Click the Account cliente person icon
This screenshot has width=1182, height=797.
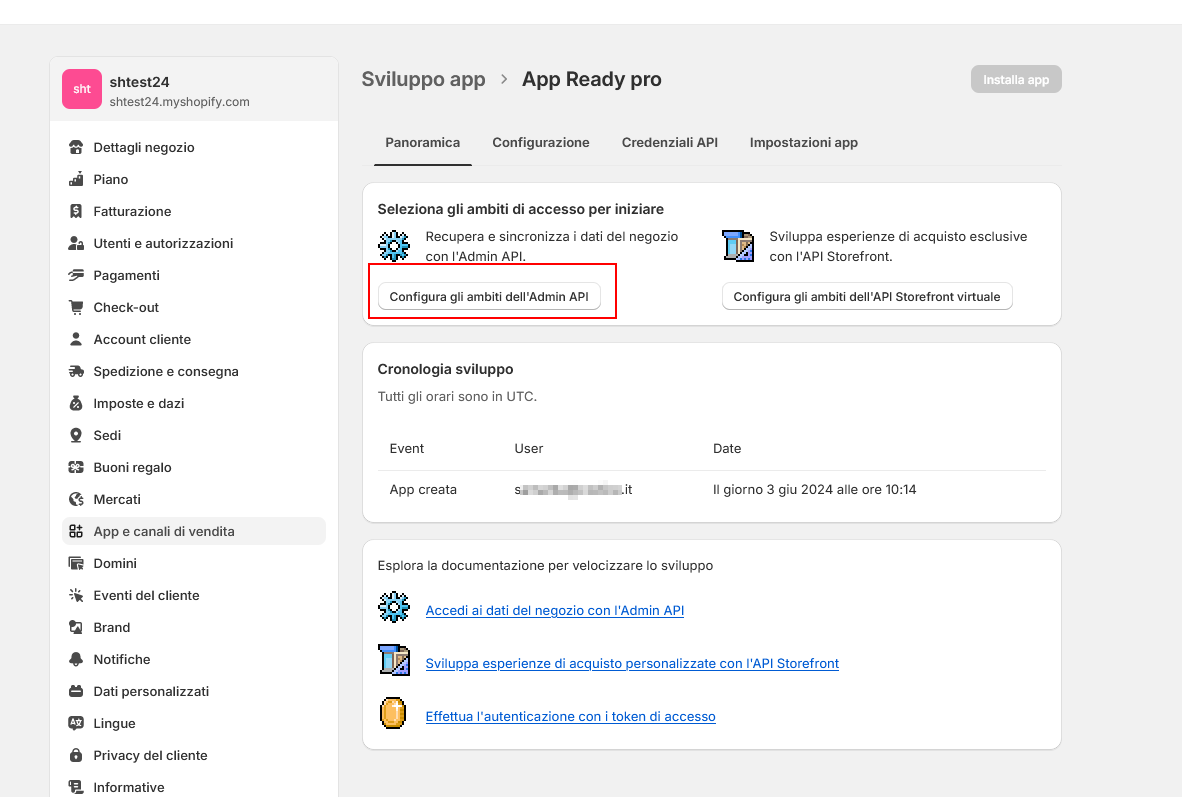(76, 339)
